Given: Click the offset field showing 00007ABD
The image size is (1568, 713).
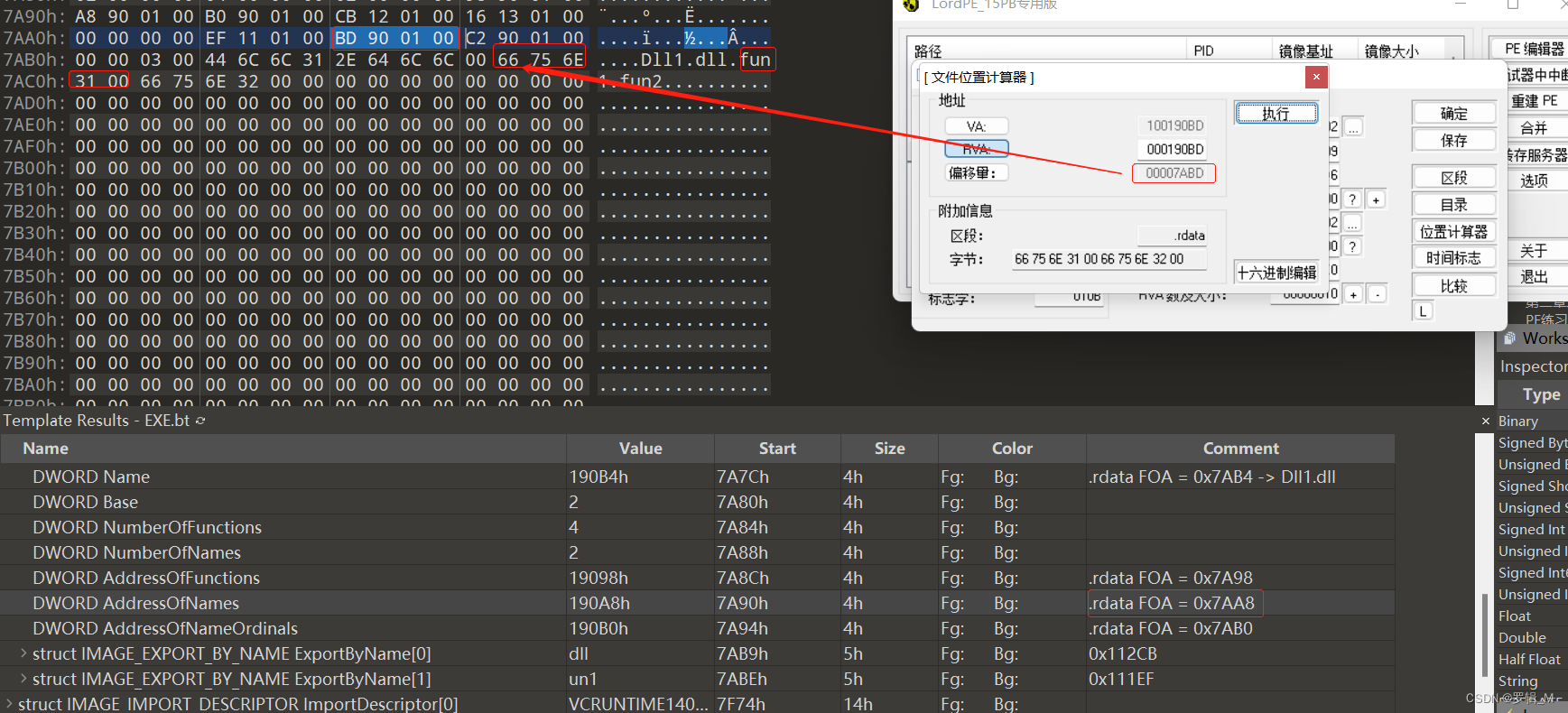Looking at the screenshot, I should pos(1174,173).
